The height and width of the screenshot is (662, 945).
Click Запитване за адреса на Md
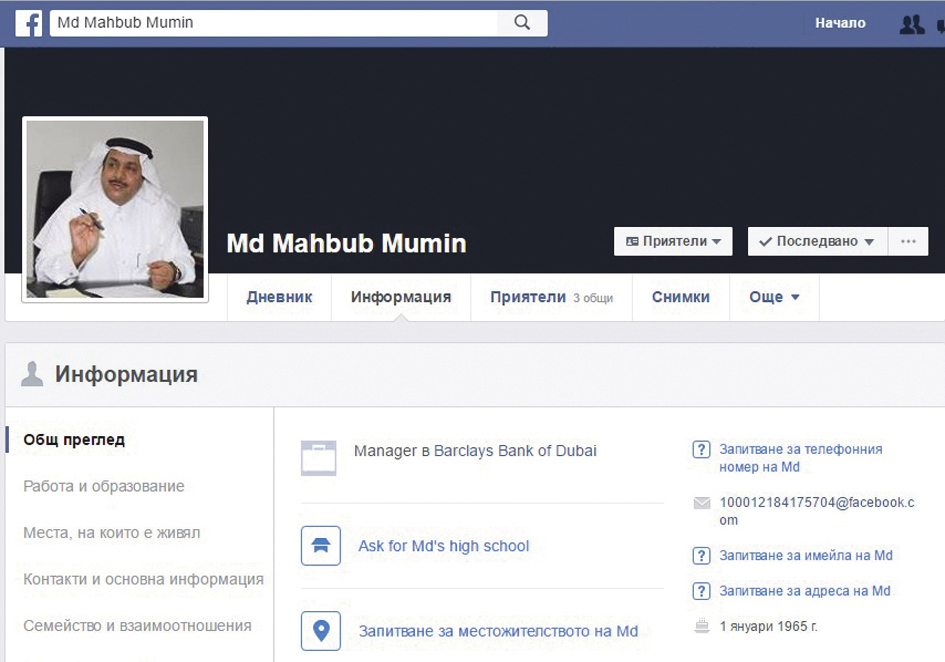click(x=805, y=591)
